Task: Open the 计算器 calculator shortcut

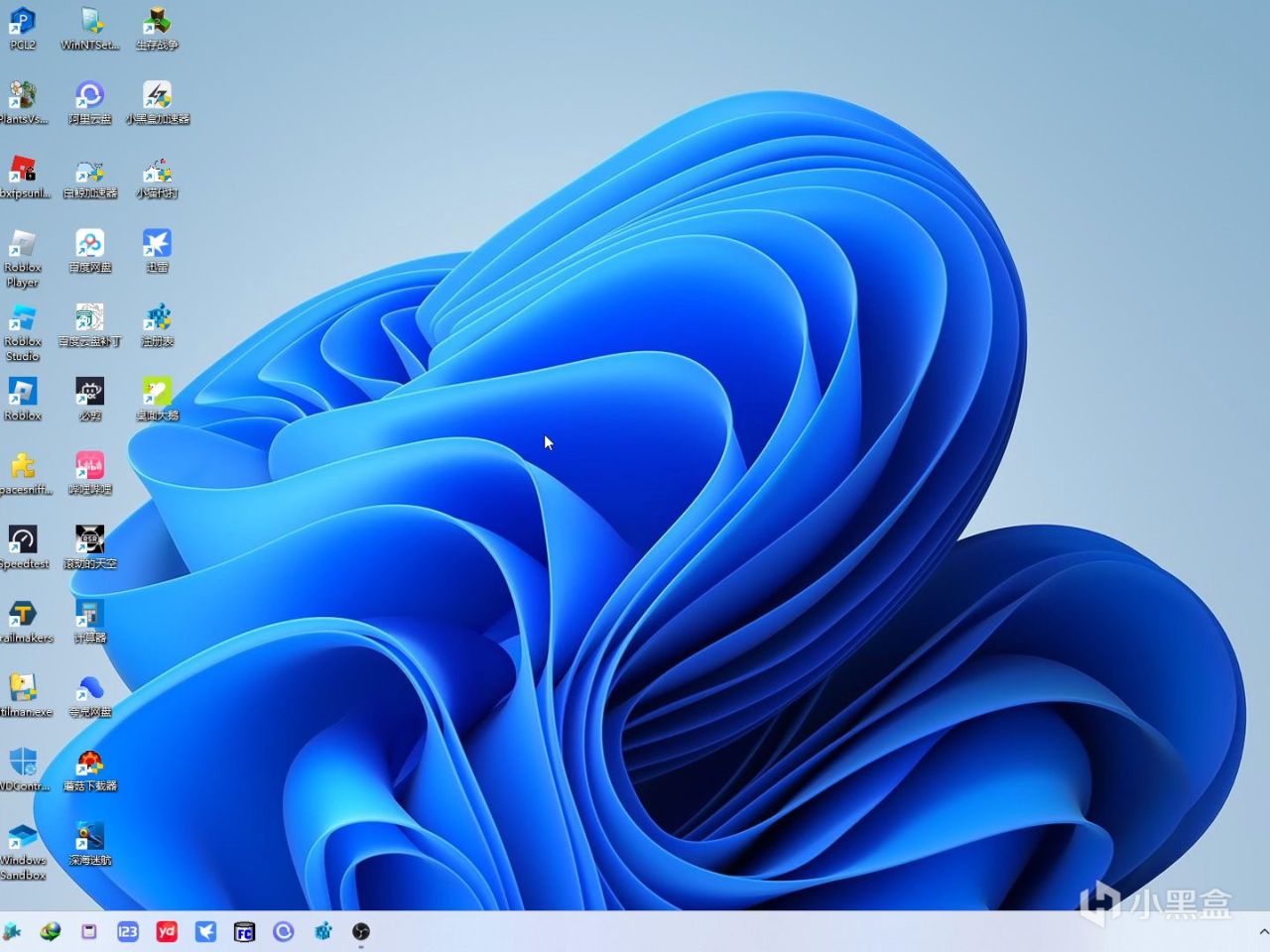Action: [x=89, y=622]
